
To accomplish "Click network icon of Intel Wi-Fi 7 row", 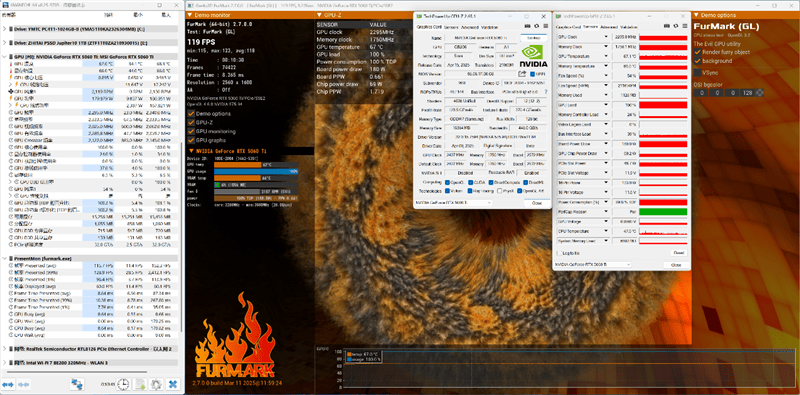I will point(11,362).
